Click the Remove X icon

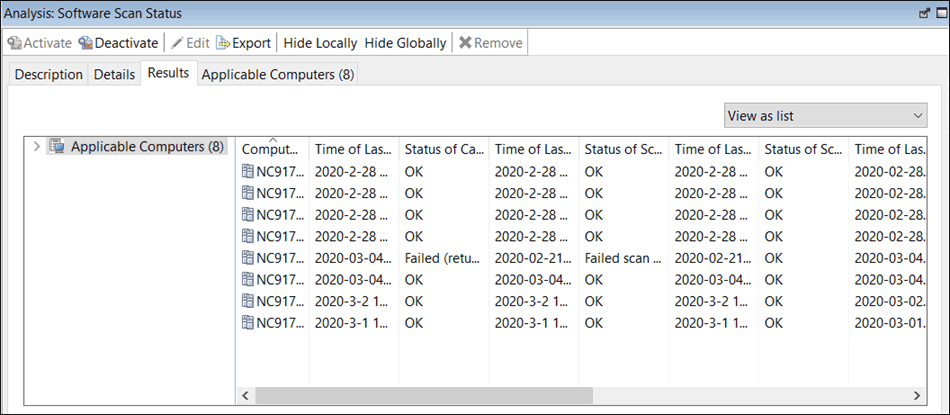point(465,43)
